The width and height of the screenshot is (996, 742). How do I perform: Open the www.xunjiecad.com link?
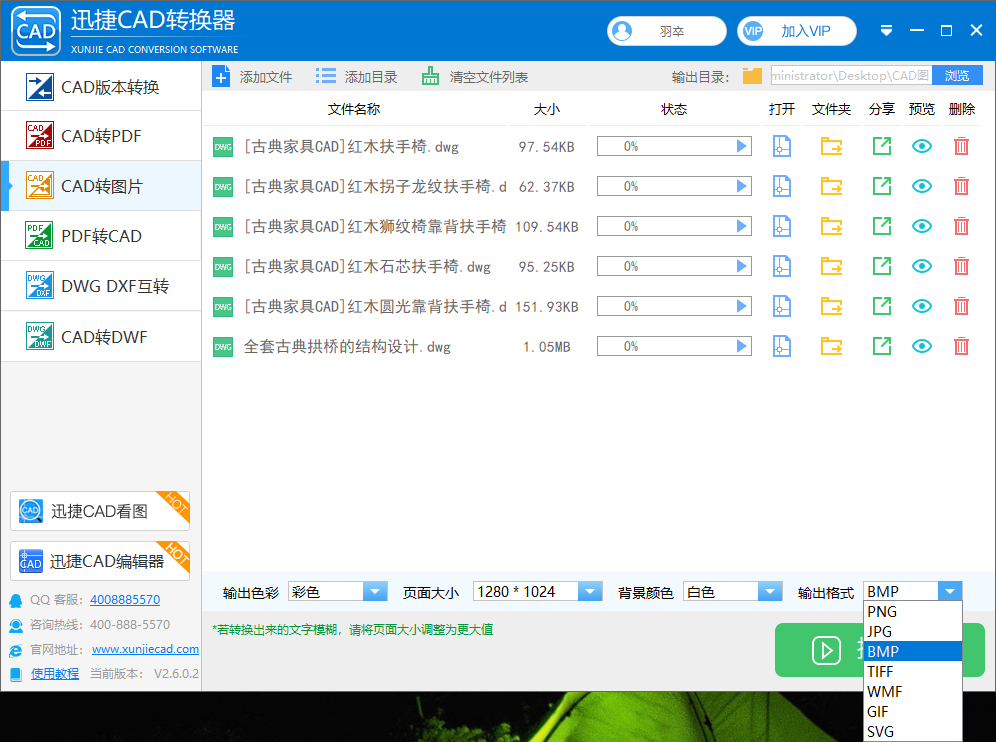[x=145, y=649]
